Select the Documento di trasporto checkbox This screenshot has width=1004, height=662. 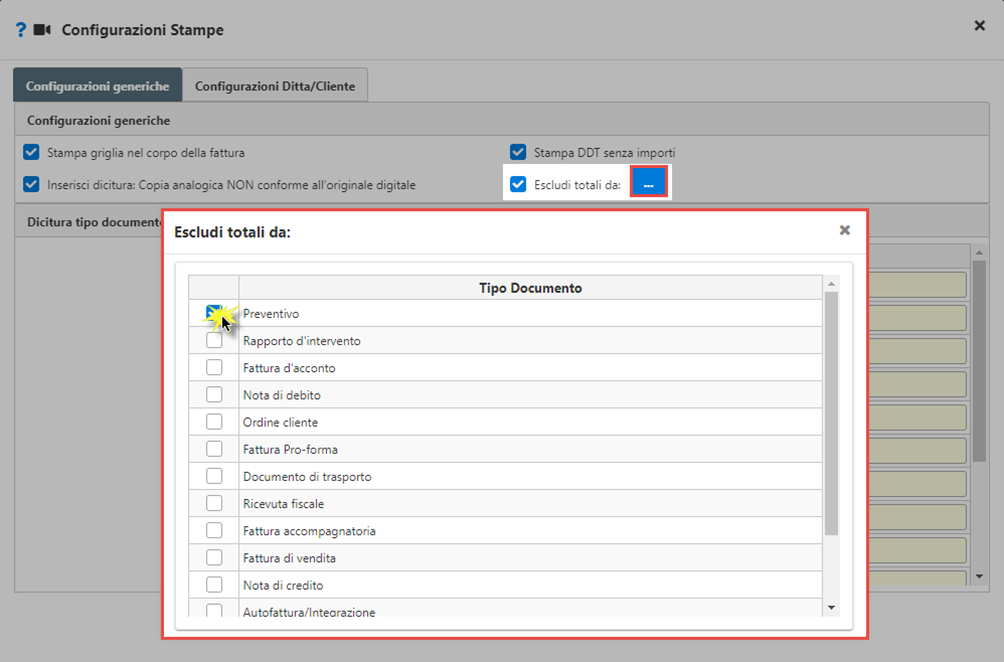point(215,476)
